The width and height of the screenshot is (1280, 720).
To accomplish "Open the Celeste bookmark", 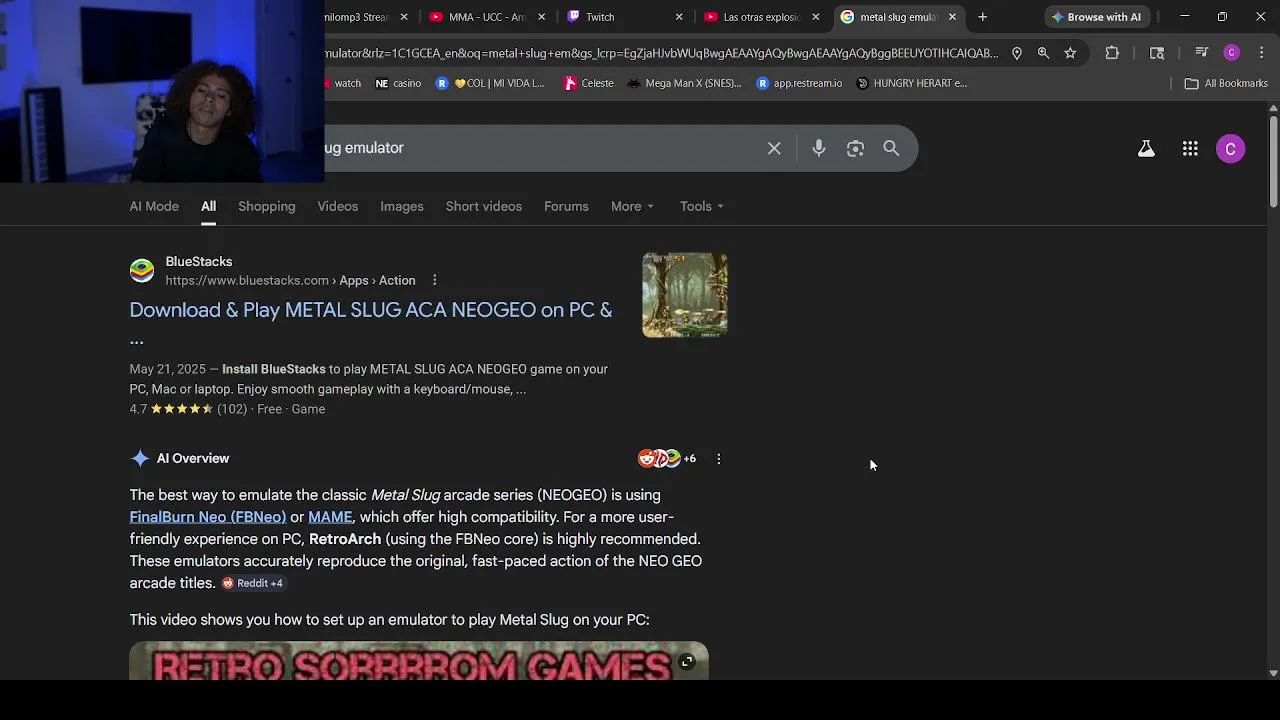I will (x=589, y=83).
